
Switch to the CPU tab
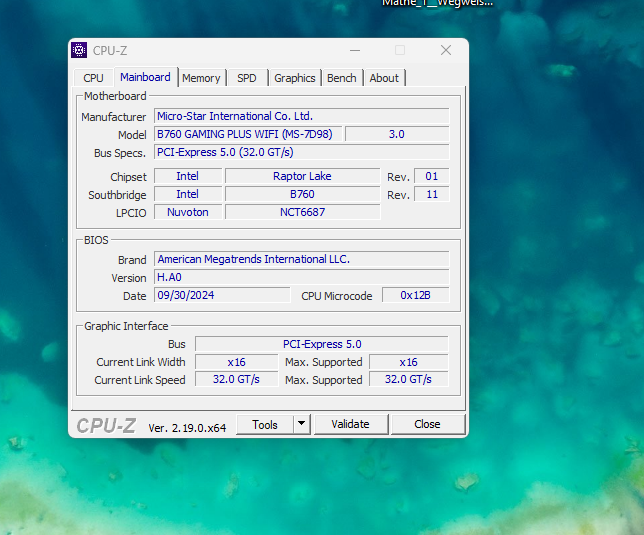[x=93, y=78]
